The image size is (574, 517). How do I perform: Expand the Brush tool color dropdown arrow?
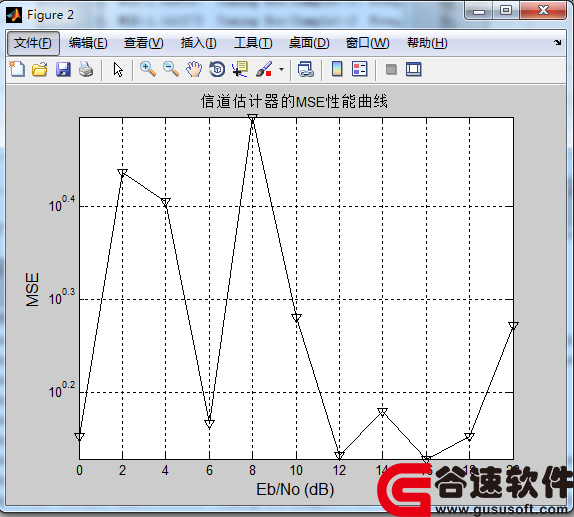coord(281,69)
